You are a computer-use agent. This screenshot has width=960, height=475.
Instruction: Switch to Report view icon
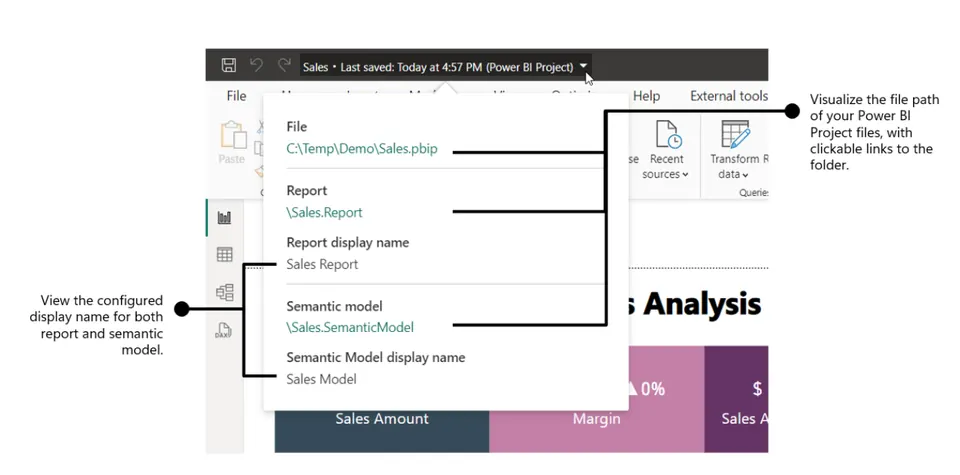coord(225,217)
